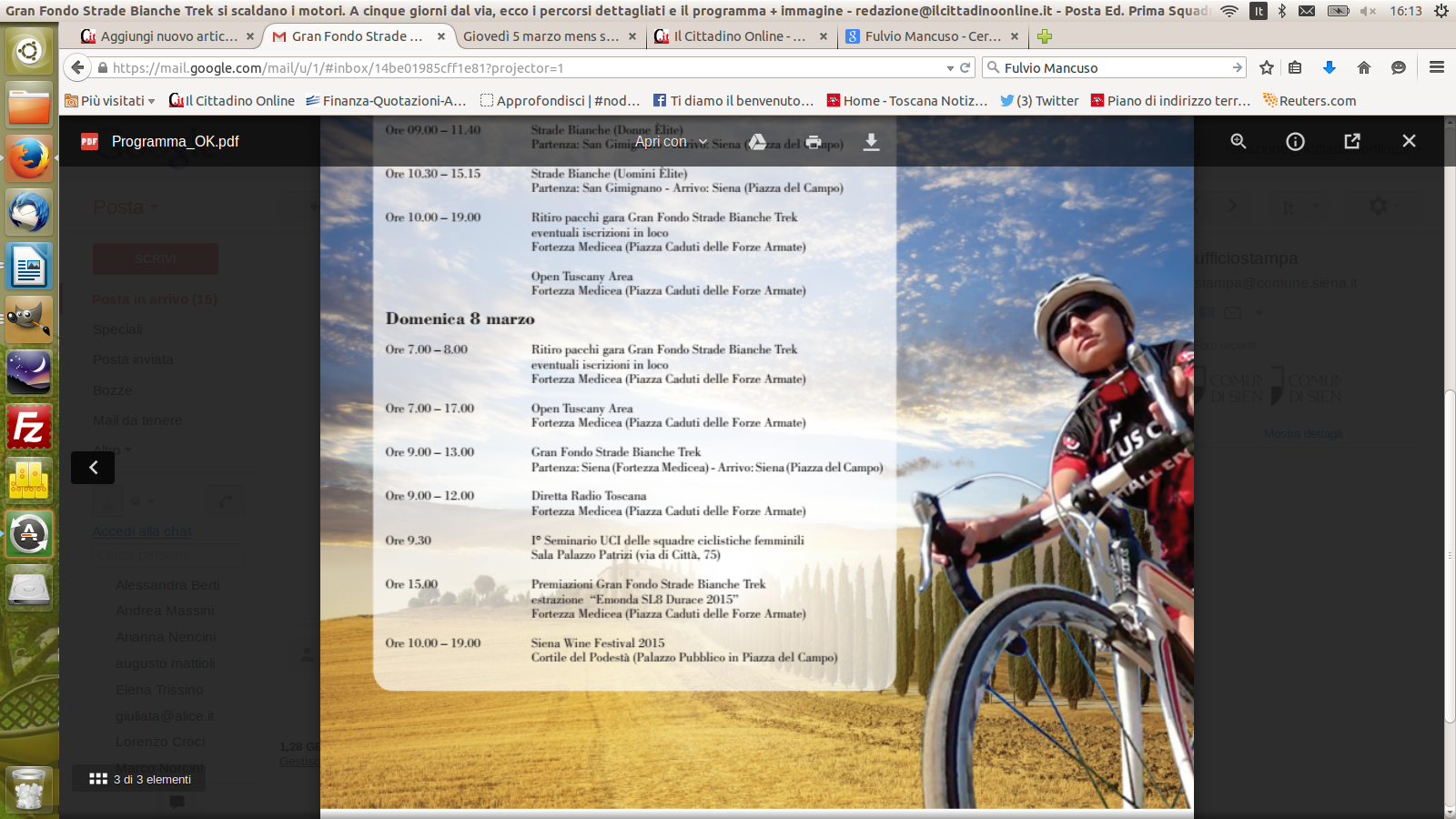The height and width of the screenshot is (819, 1456).
Task: Open LibreOffice Writer in dock
Action: [x=29, y=267]
